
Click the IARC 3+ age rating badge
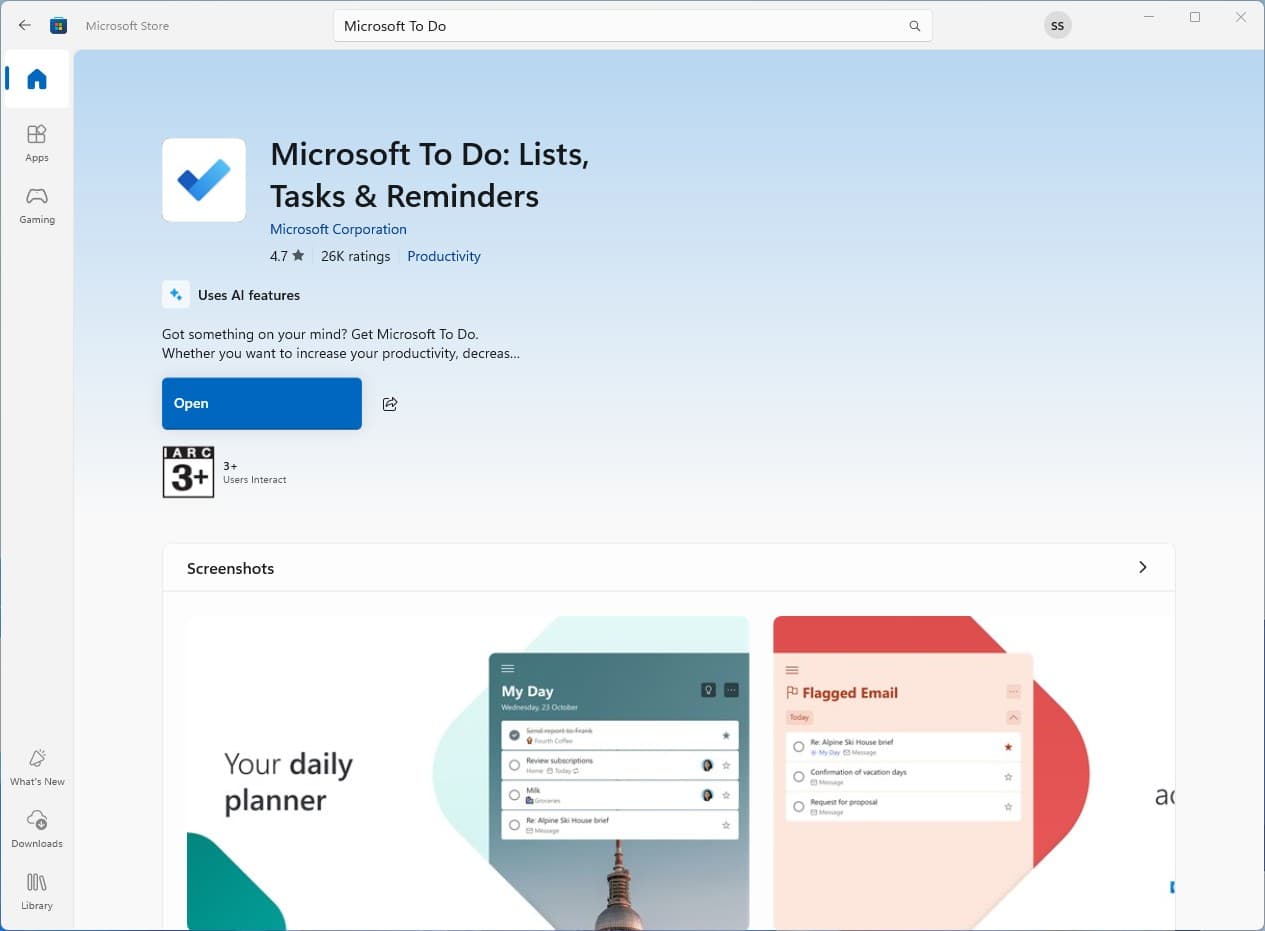tap(188, 472)
